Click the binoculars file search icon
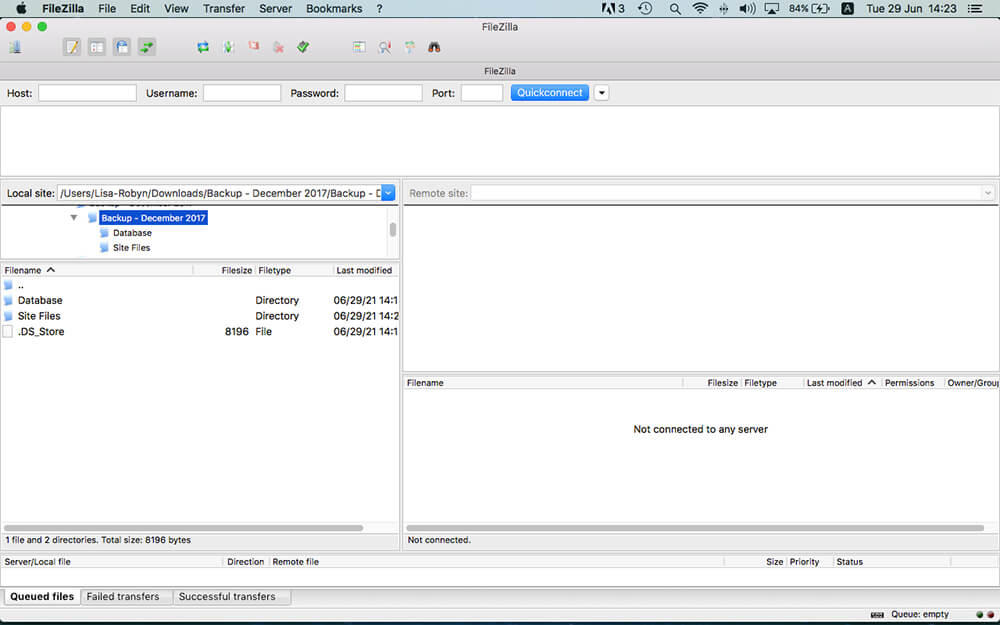 [x=434, y=47]
